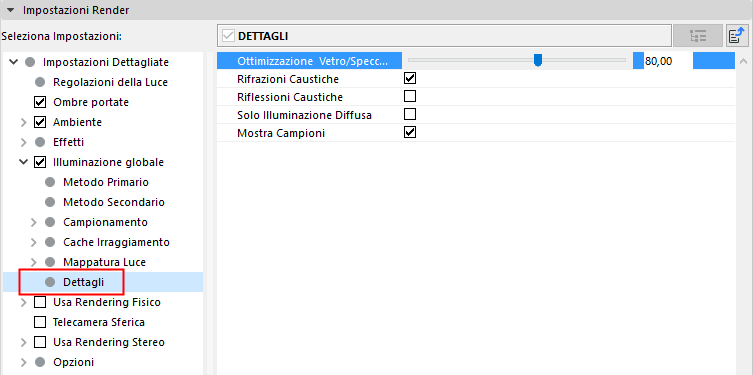The width and height of the screenshot is (753, 375).
Task: Click the gray dot beside Impostazioni Dettagliate
Action: point(30,62)
